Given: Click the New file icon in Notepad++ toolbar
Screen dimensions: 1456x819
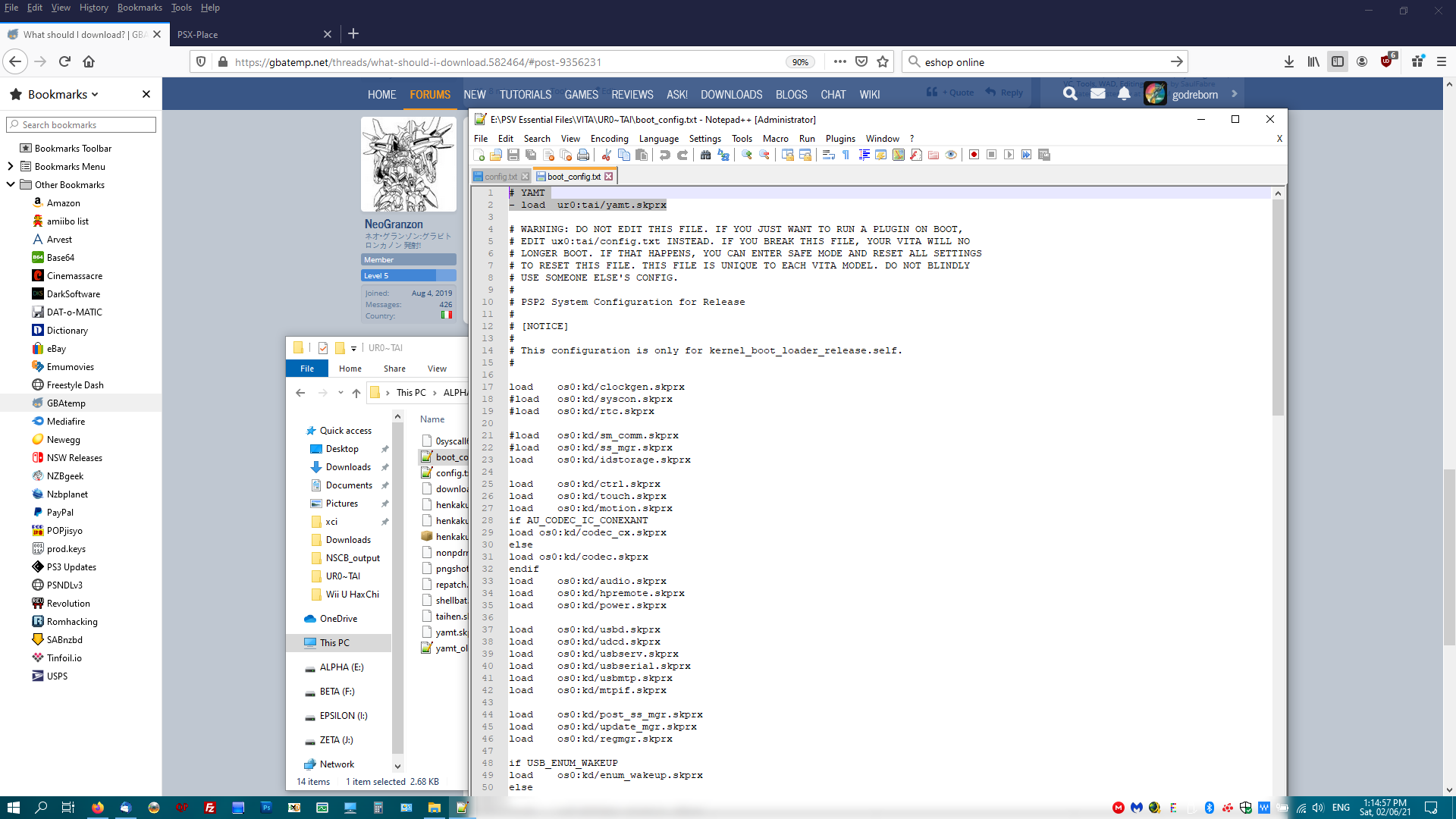Looking at the screenshot, I should (x=479, y=155).
